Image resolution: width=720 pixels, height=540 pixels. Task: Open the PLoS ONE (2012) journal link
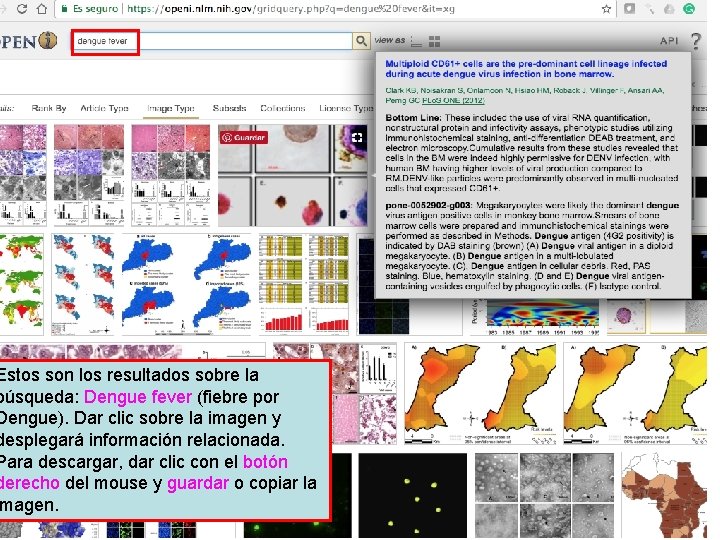click(453, 100)
